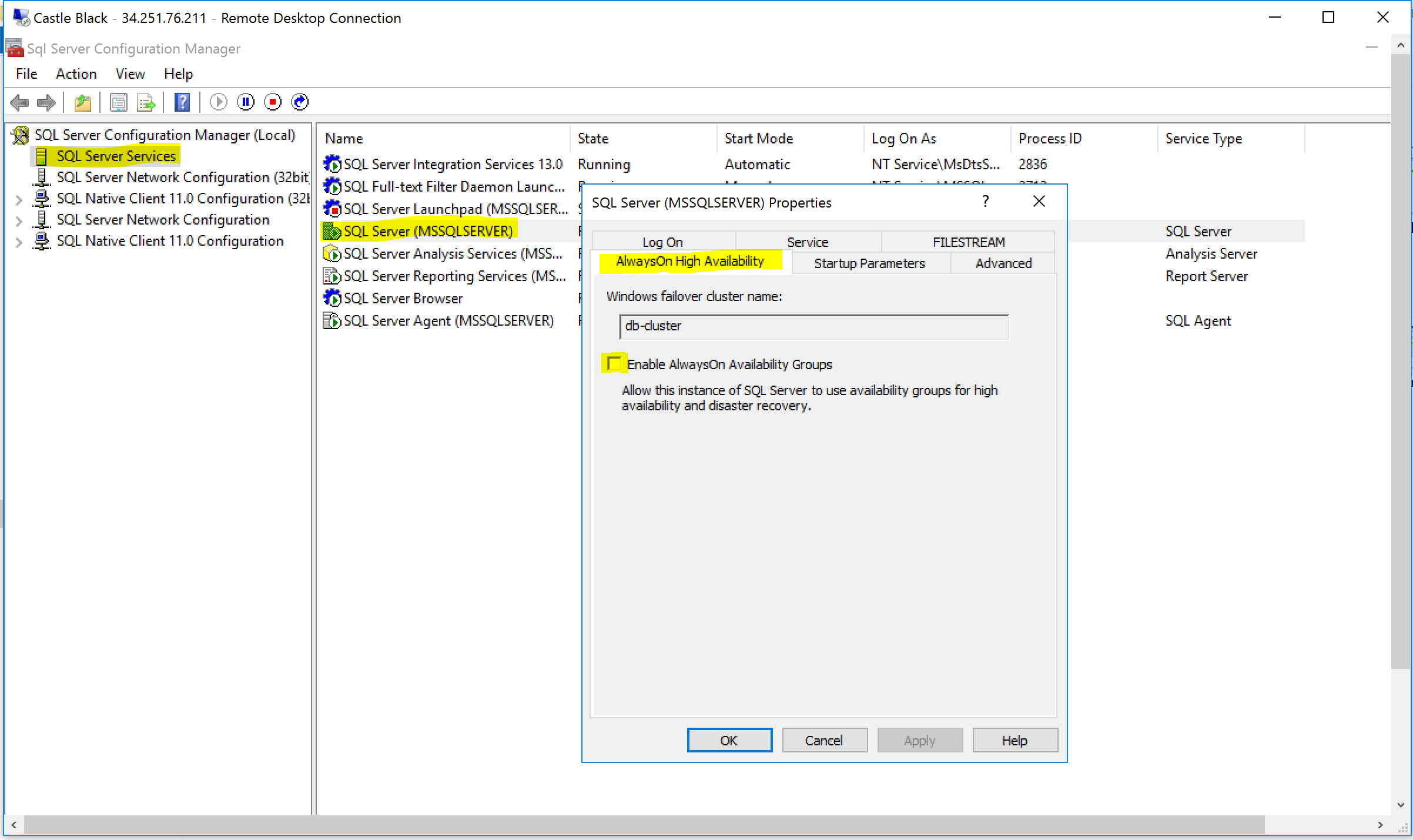Click the Windows failover cluster name field
Viewport: 1413px width, 840px height.
814,326
